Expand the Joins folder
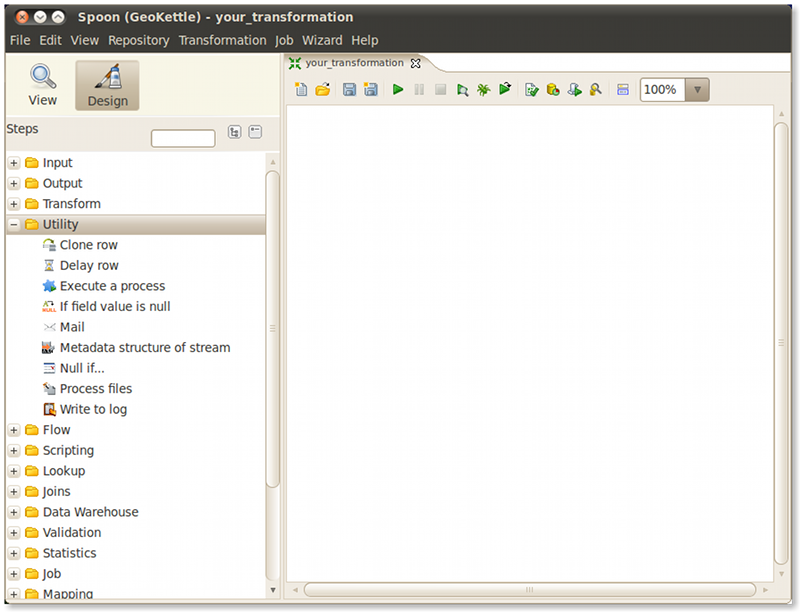The width and height of the screenshot is (800, 612). point(14,492)
